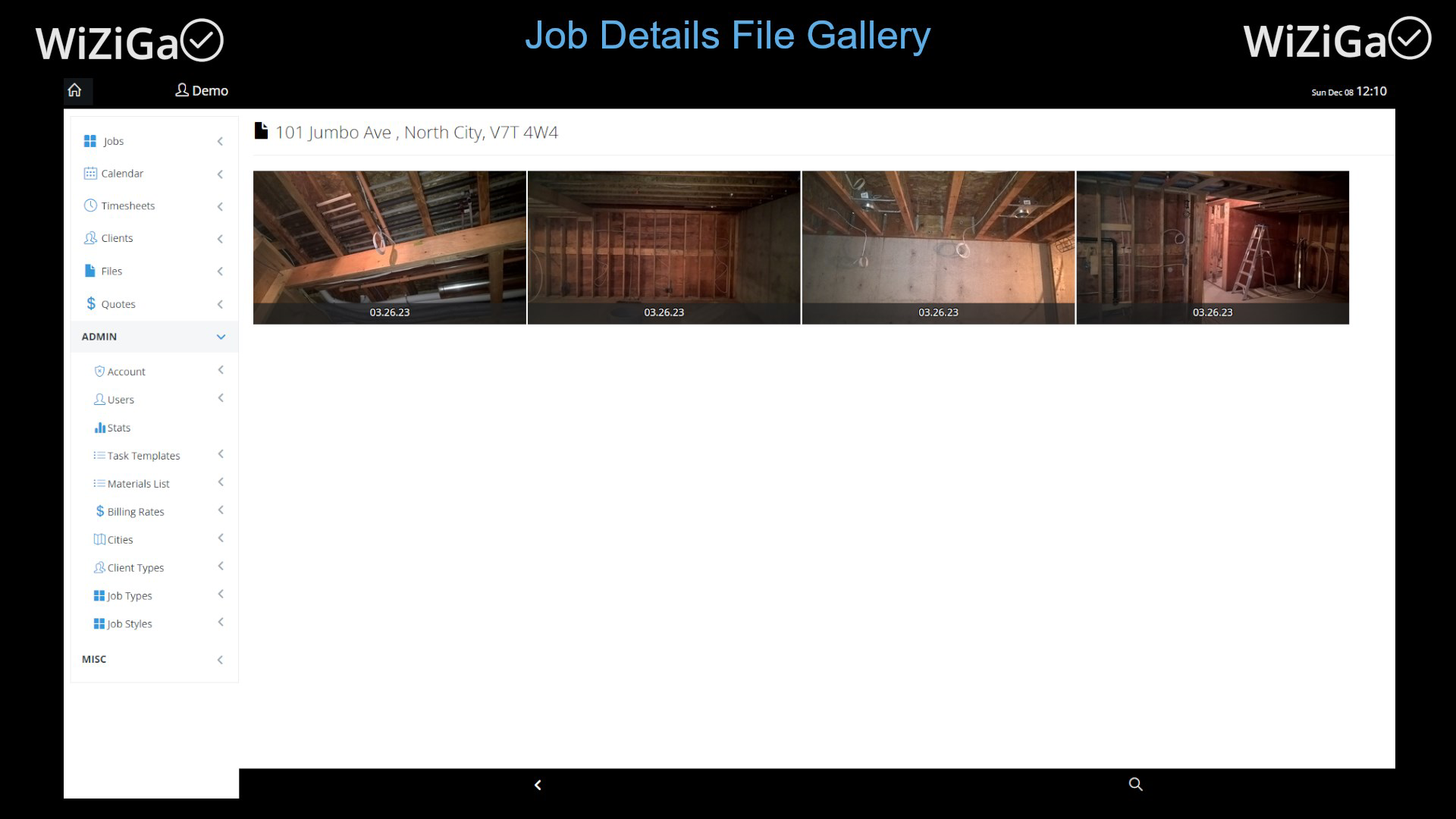
Task: Click the Stats bar chart icon
Action: click(x=99, y=428)
